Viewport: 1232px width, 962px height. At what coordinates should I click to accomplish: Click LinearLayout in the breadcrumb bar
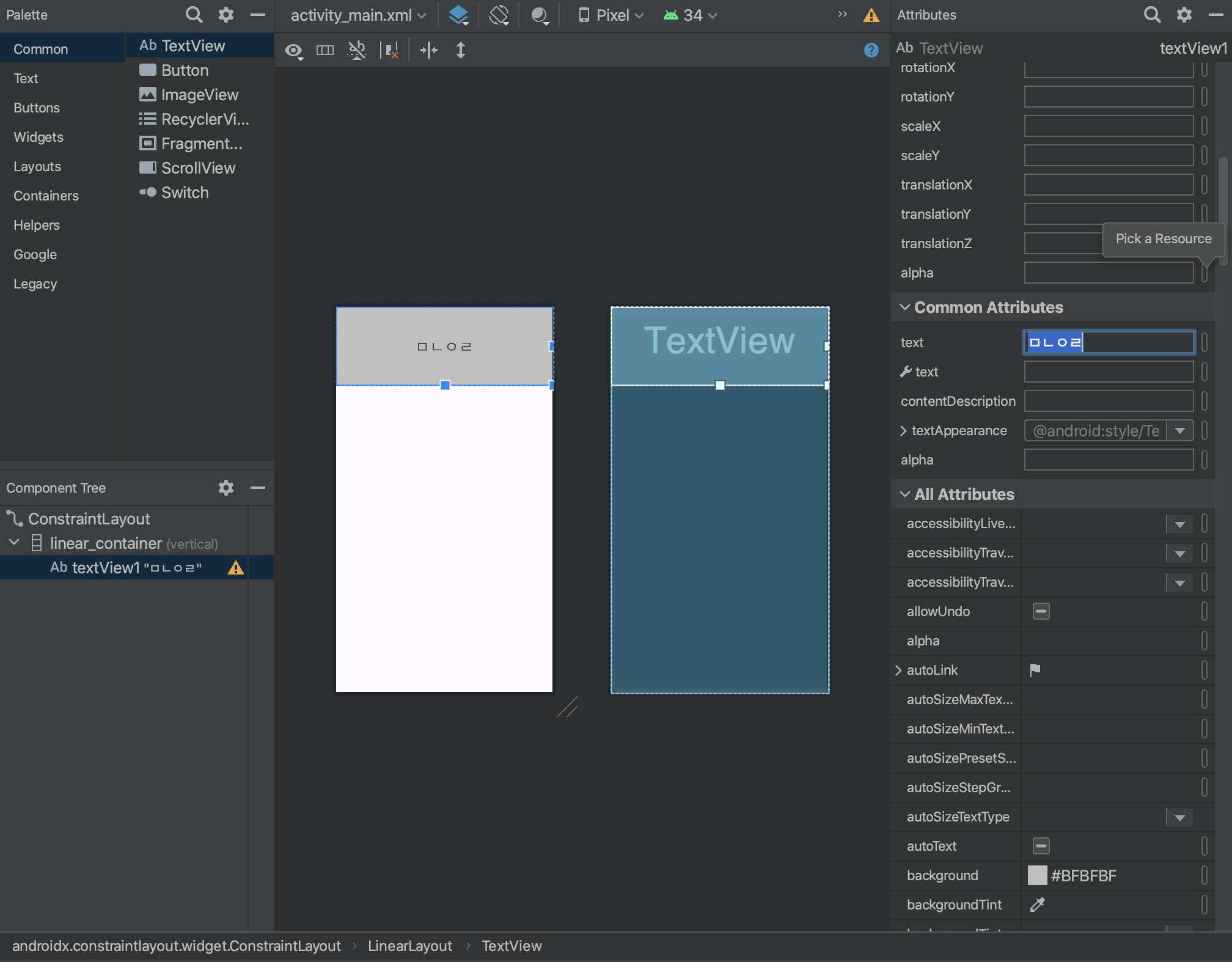pyautogui.click(x=409, y=946)
